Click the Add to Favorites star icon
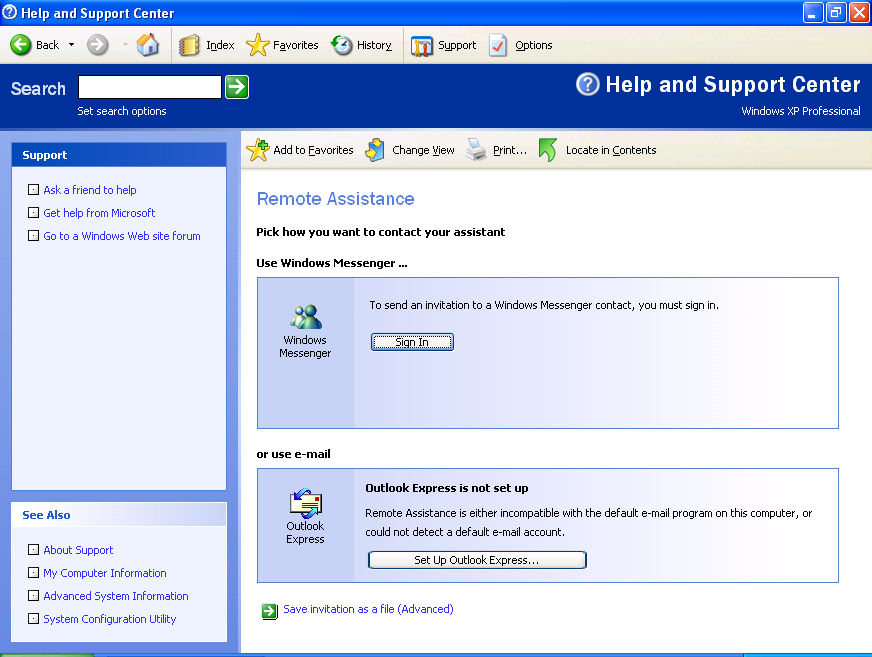This screenshot has height=657, width=872. click(x=258, y=150)
